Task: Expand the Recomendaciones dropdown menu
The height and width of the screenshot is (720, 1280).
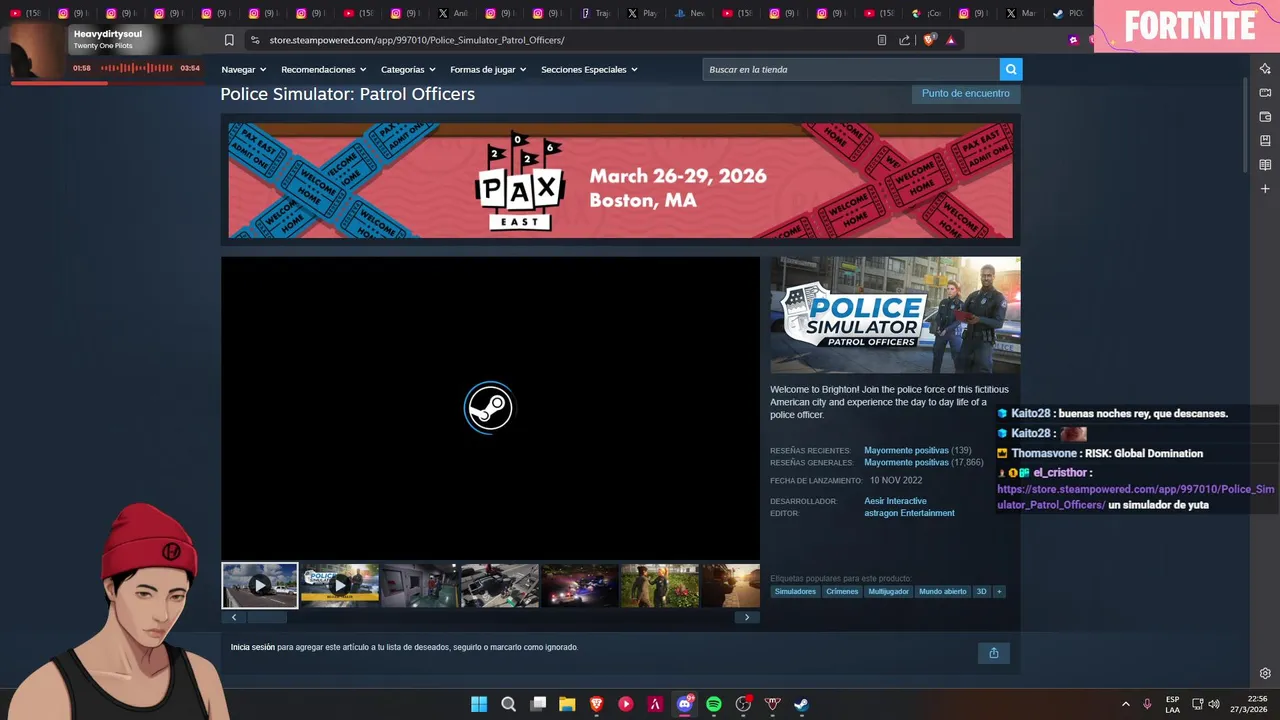Action: point(323,70)
